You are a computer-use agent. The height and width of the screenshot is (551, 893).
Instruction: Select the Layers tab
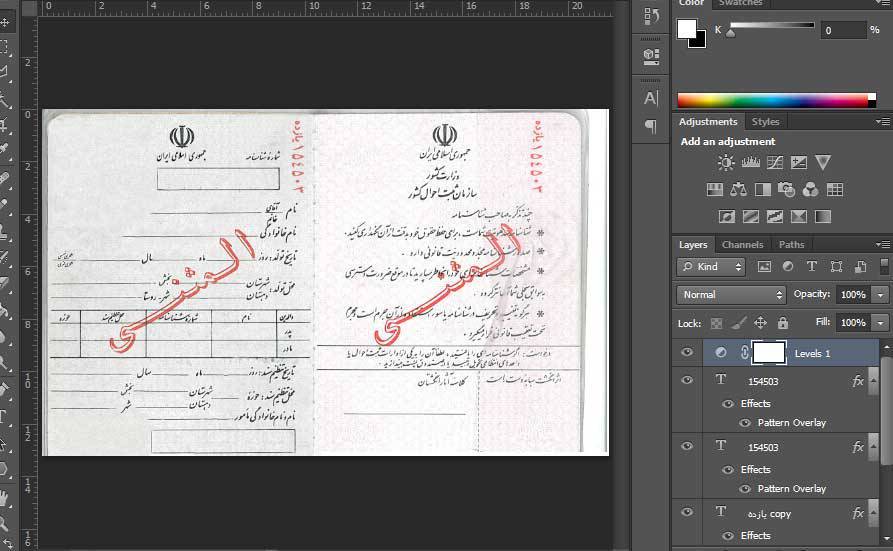tap(693, 244)
